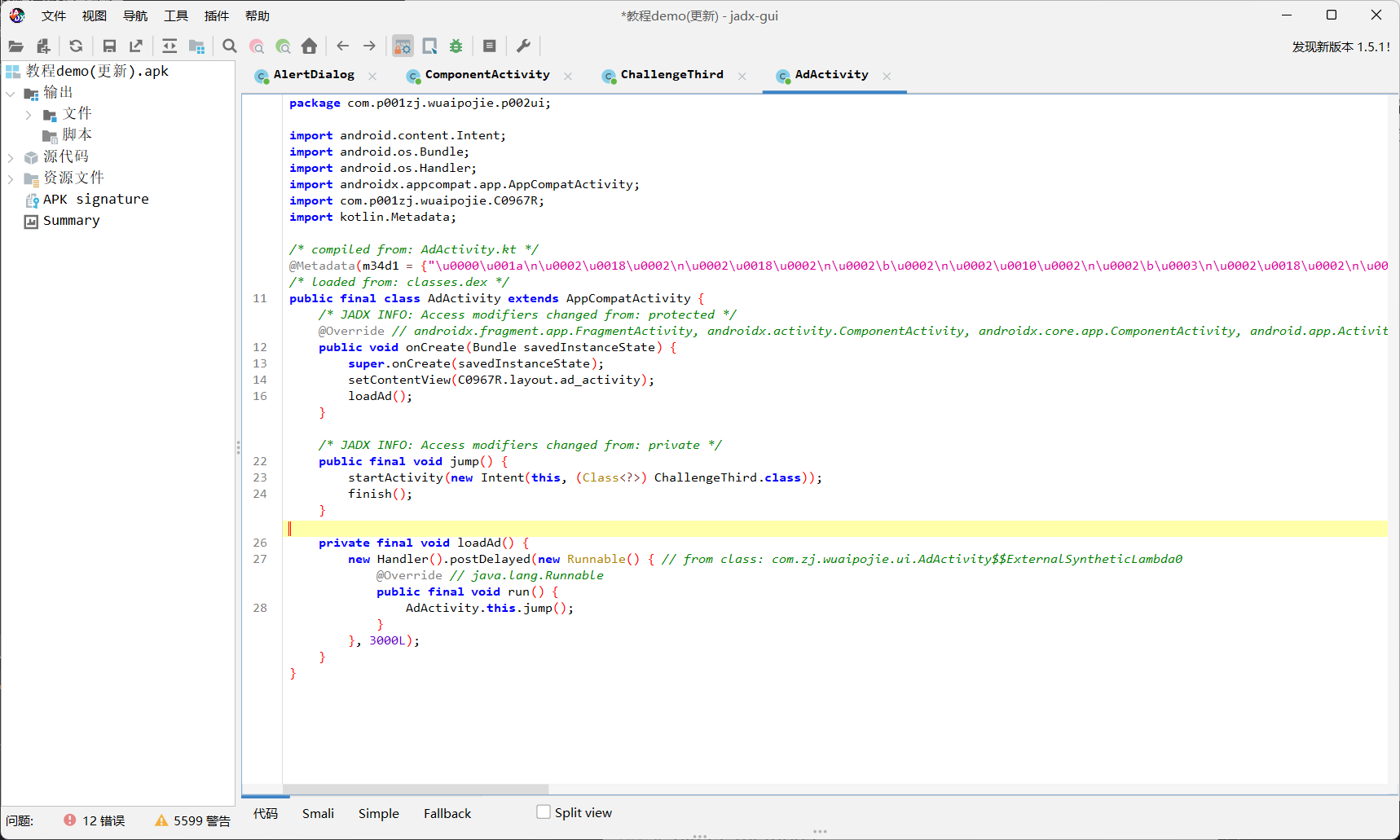Open preferences wrench icon
Image resolution: width=1400 pixels, height=840 pixels.
point(523,46)
